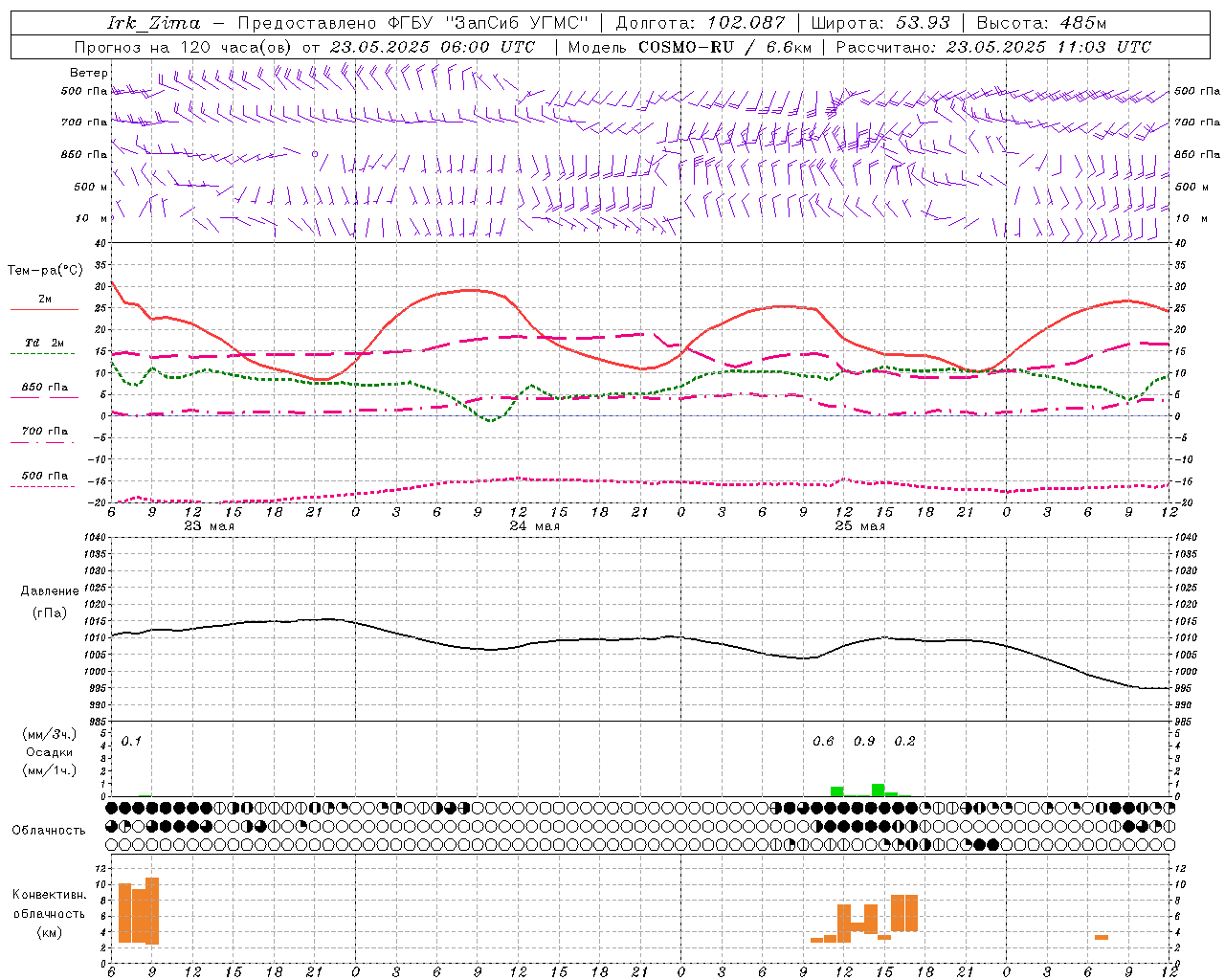The height and width of the screenshot is (980, 1225).
Task: Click the tallest orange convective bar on 23 мая
Action: click(x=152, y=911)
